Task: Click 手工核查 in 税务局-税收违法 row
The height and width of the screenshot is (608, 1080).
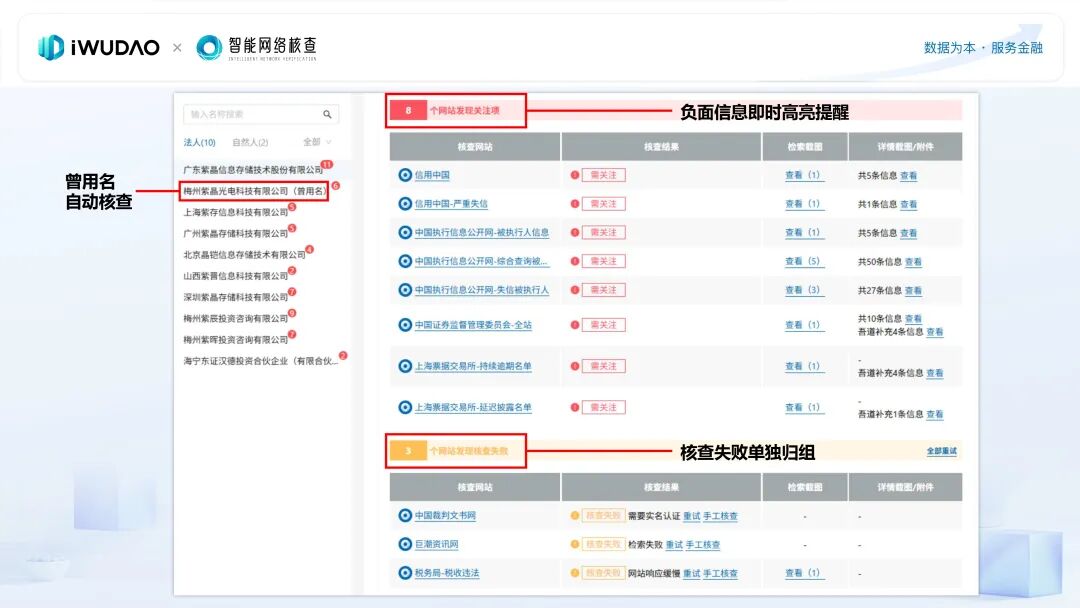Action: [x=720, y=574]
